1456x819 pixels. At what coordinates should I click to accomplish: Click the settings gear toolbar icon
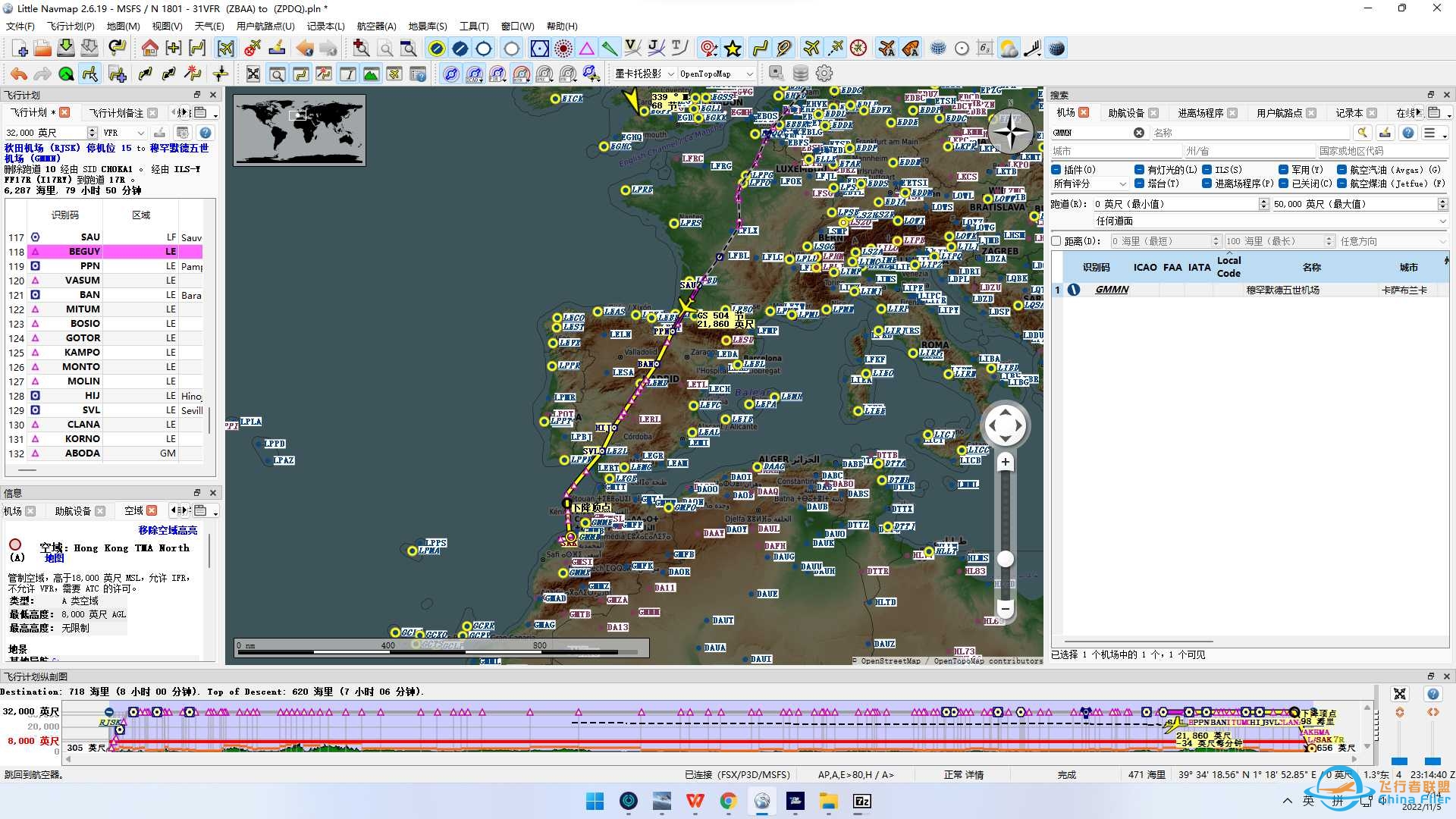coord(824,74)
